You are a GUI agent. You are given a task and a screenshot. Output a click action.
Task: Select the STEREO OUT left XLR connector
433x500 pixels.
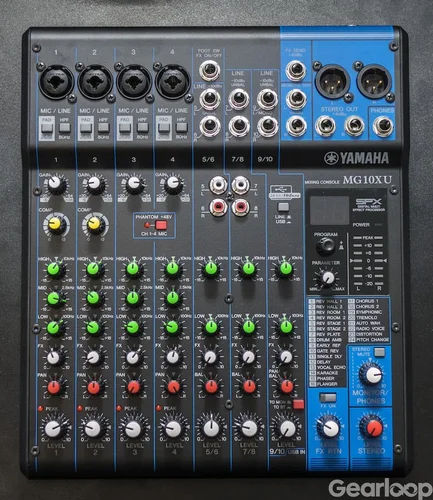pyautogui.click(x=332, y=81)
